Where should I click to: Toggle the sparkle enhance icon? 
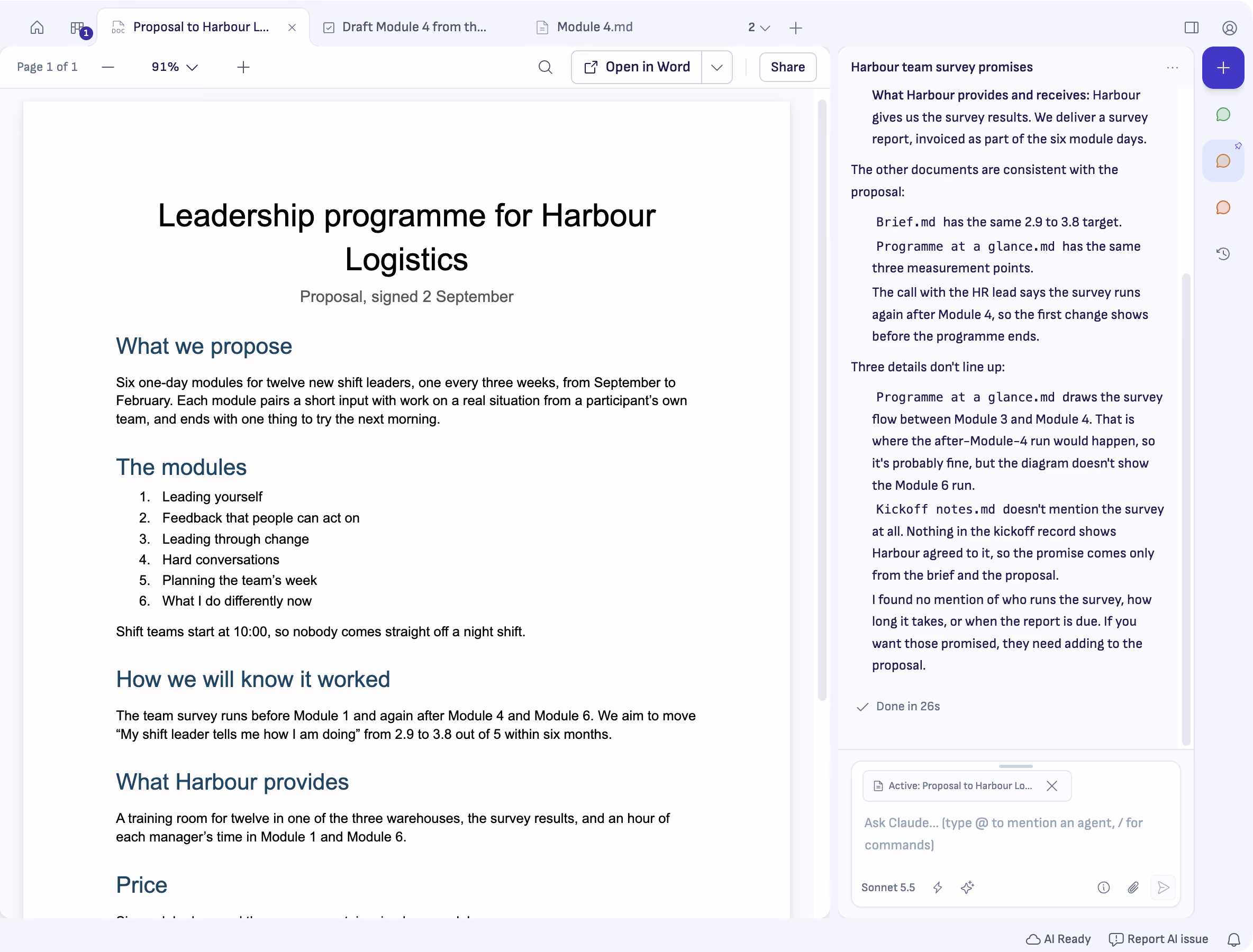tap(967, 887)
